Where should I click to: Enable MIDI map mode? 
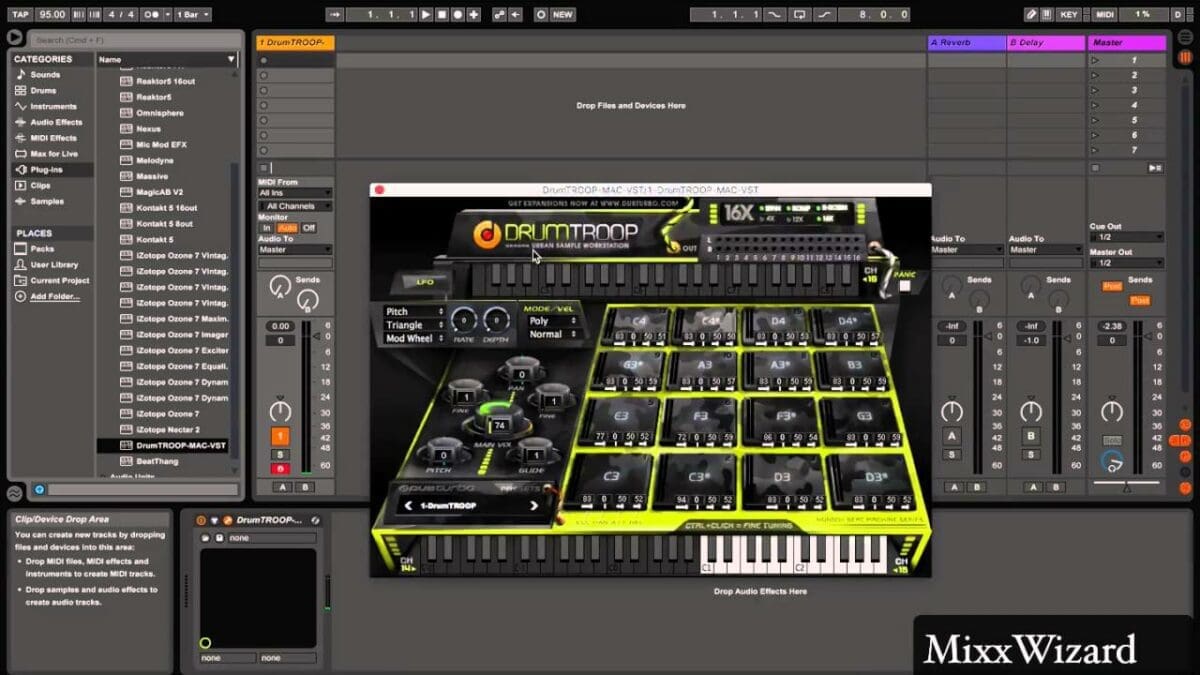[1105, 15]
